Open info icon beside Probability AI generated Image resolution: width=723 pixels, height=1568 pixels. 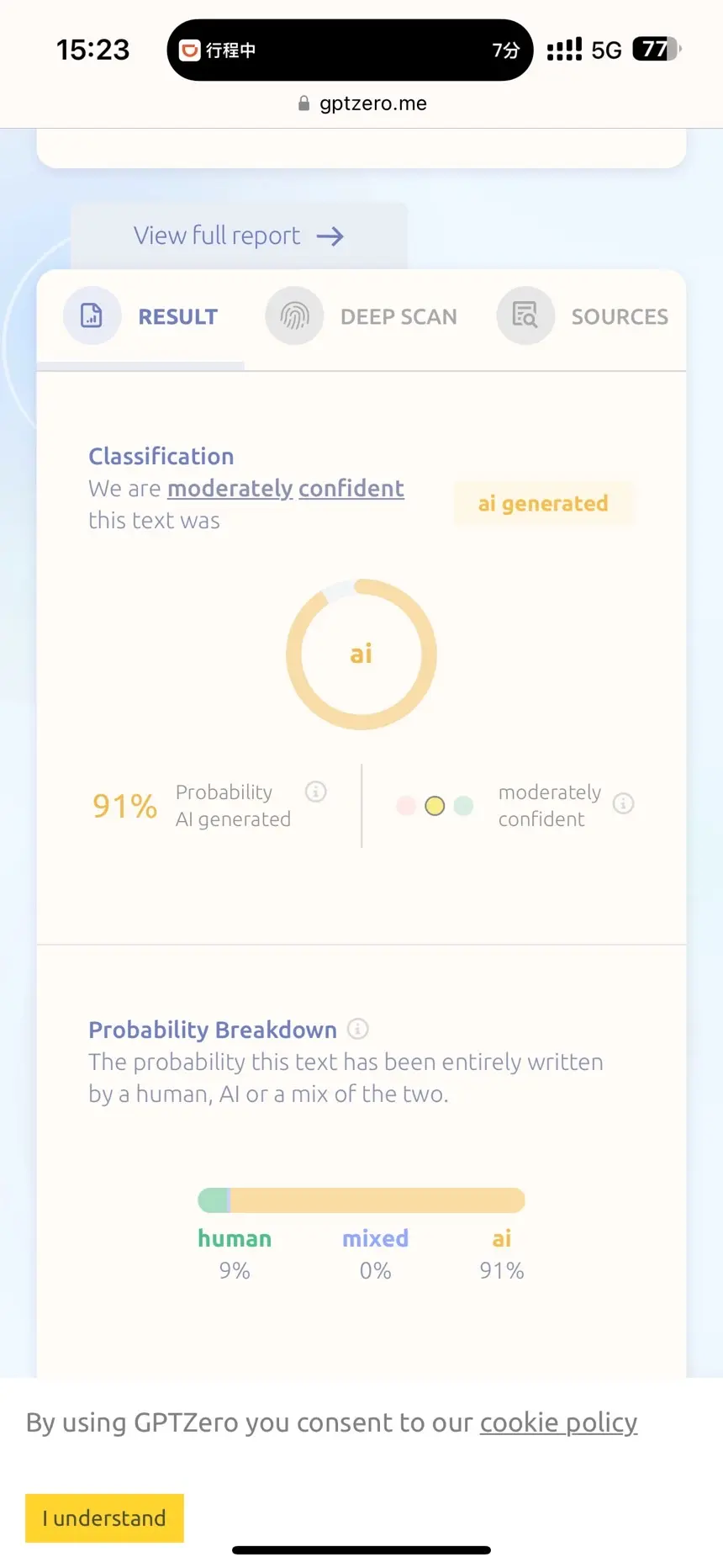tap(315, 792)
